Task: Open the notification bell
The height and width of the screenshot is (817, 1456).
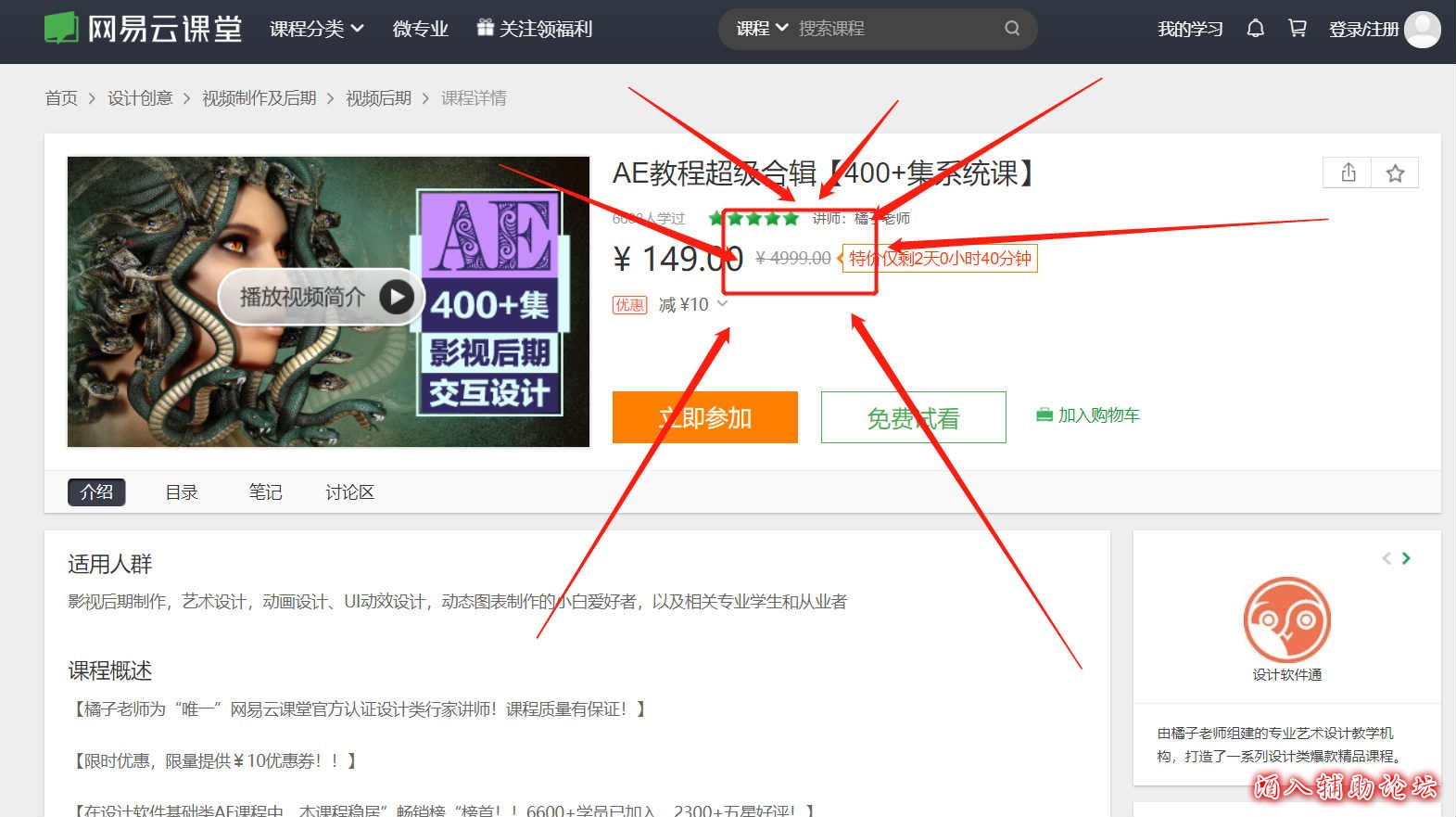Action: [x=1255, y=29]
